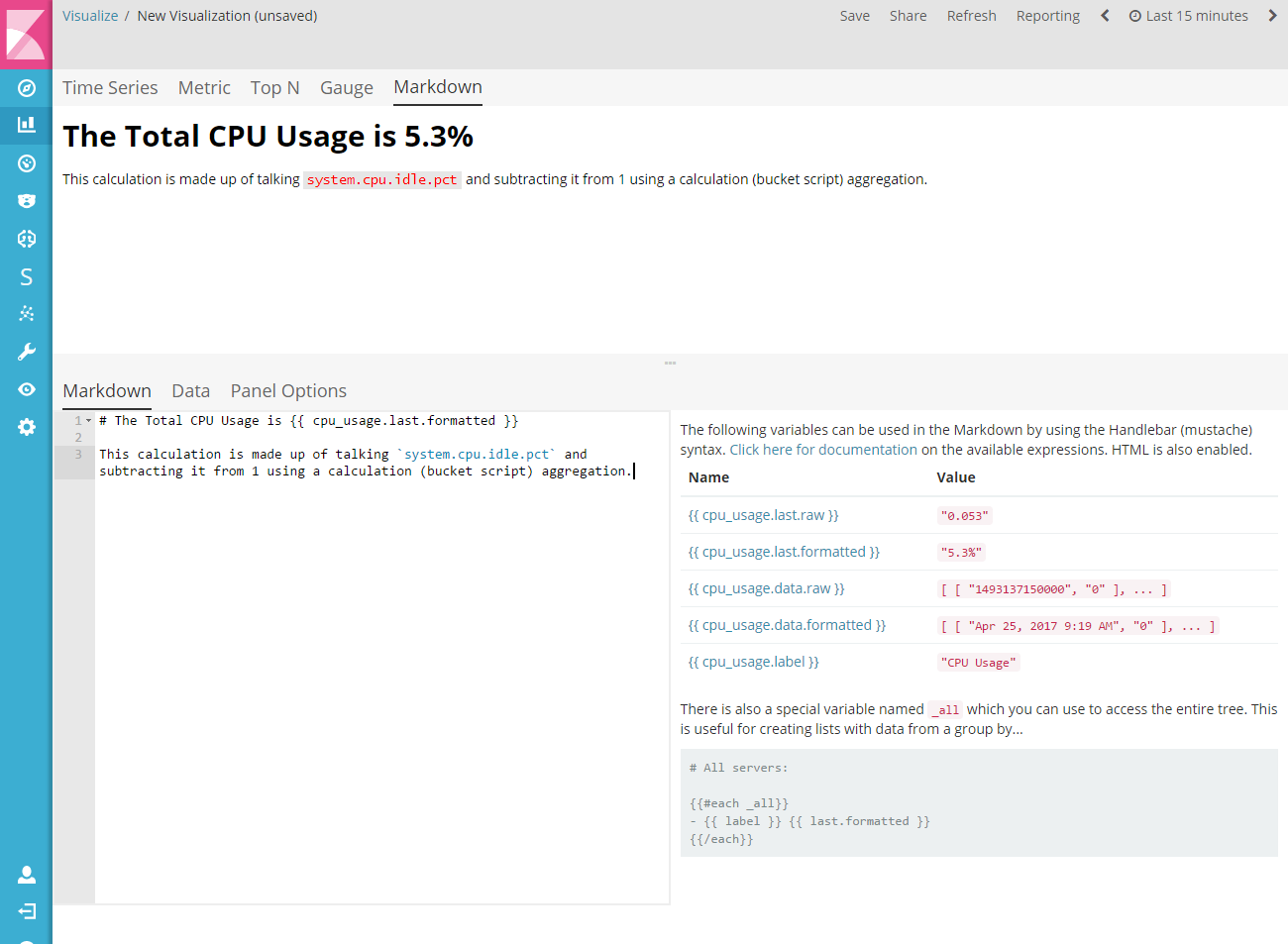Viewport: 1288px width, 944px height.
Task: Open the Handlebar documentation link
Action: (x=822, y=449)
